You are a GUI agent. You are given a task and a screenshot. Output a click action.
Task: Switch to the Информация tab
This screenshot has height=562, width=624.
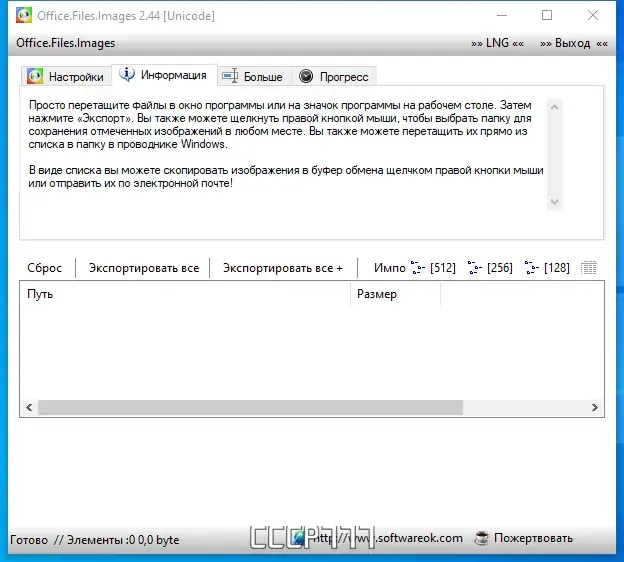tap(164, 75)
